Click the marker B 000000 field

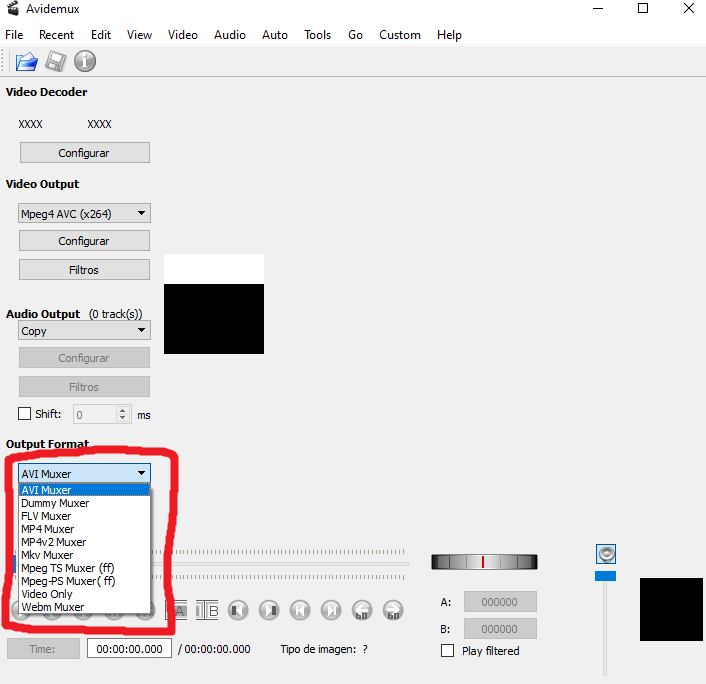(x=500, y=629)
